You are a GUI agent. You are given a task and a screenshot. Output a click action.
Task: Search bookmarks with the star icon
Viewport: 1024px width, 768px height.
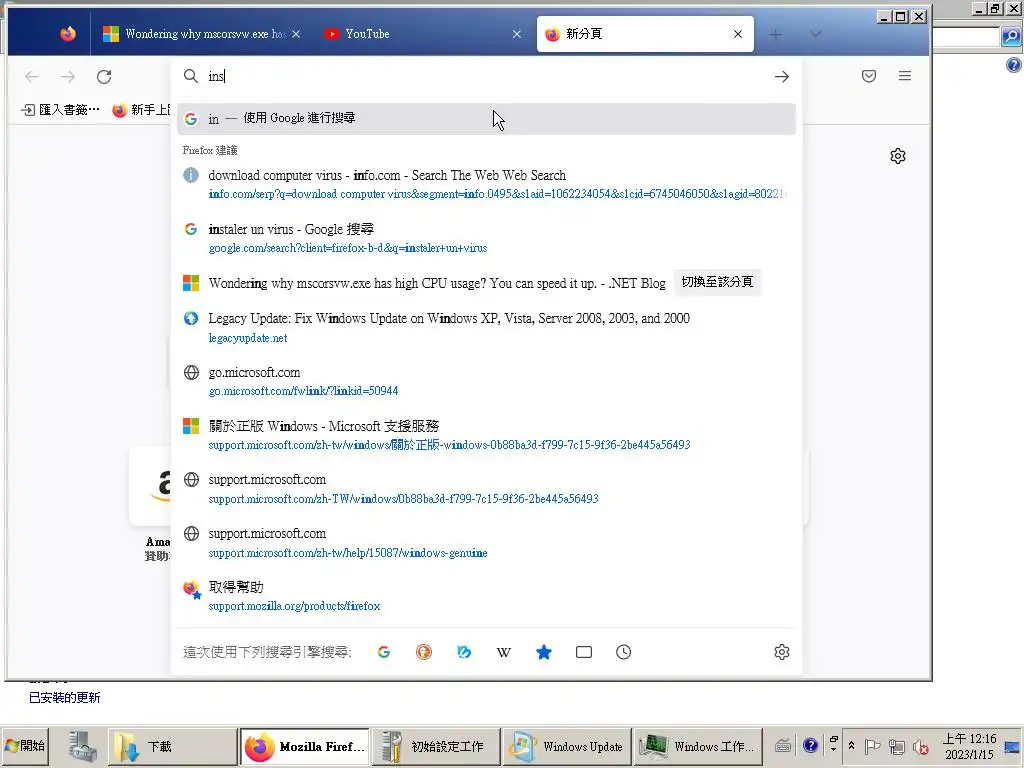tap(544, 652)
